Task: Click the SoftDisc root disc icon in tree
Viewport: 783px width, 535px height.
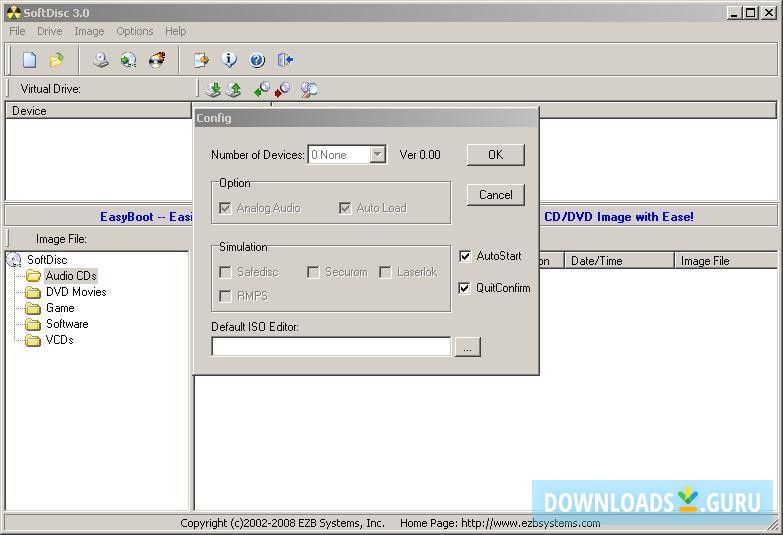Action: 13,260
